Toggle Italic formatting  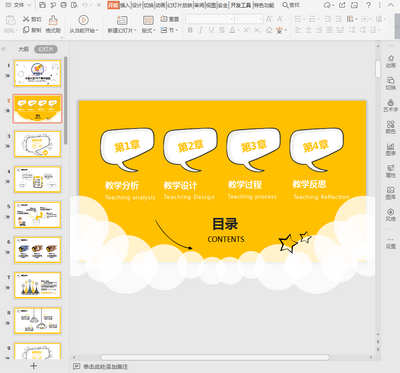coord(201,30)
